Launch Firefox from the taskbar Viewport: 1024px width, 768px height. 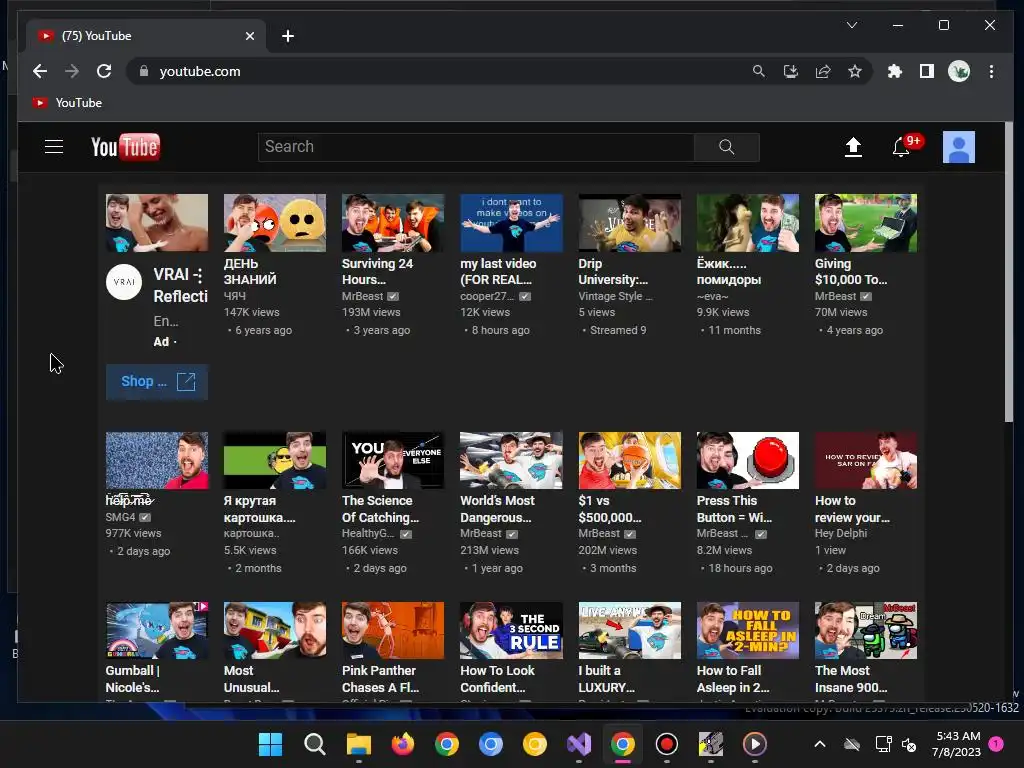[403, 744]
